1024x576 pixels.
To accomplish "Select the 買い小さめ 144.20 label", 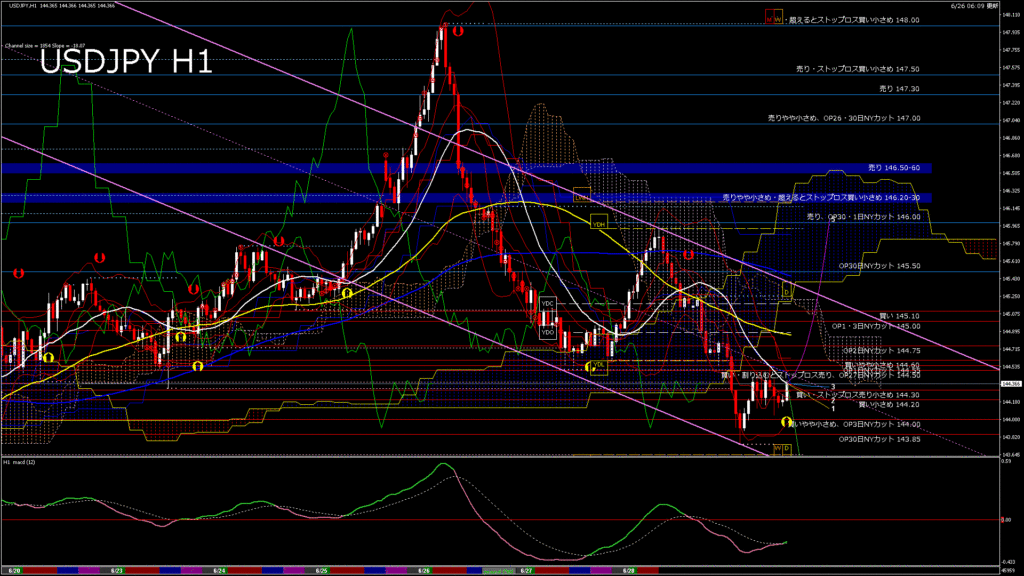I will pos(888,404).
